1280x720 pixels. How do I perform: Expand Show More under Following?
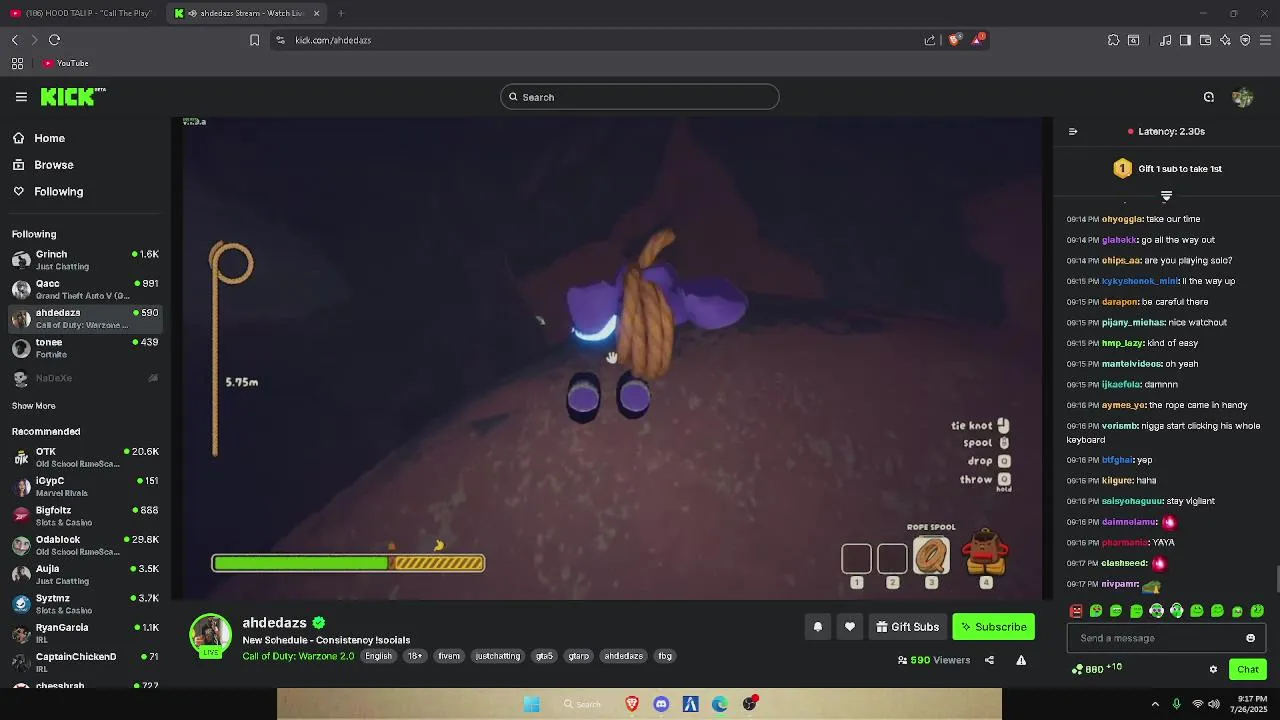click(x=33, y=406)
